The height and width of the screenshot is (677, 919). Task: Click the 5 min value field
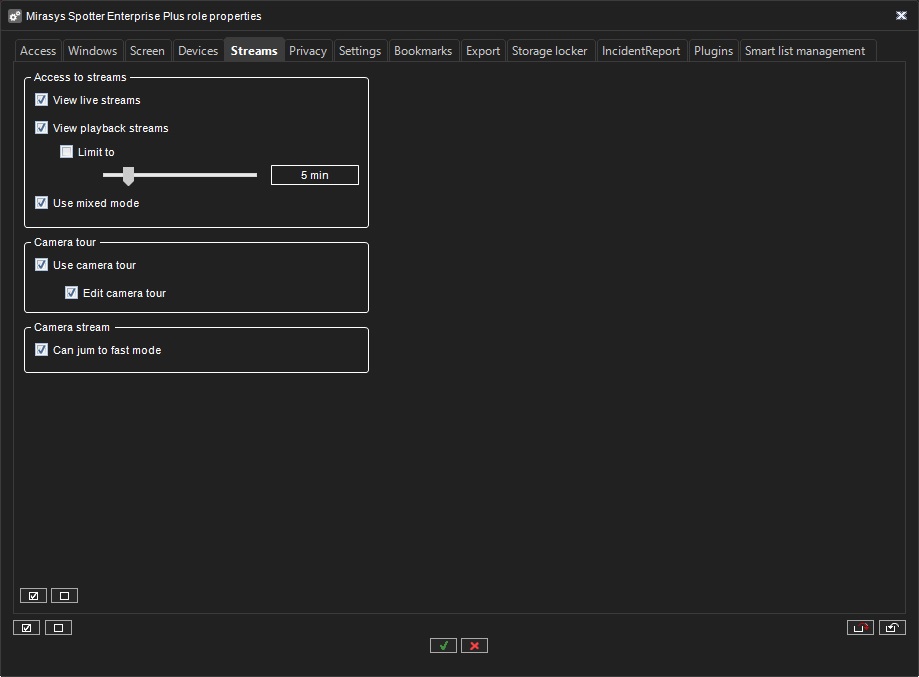coord(314,175)
